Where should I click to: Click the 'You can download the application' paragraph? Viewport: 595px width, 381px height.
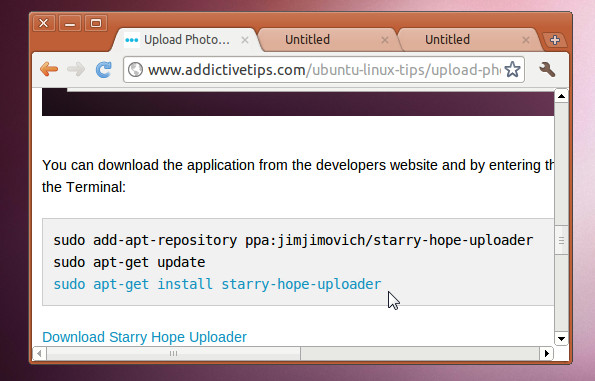pos(298,176)
